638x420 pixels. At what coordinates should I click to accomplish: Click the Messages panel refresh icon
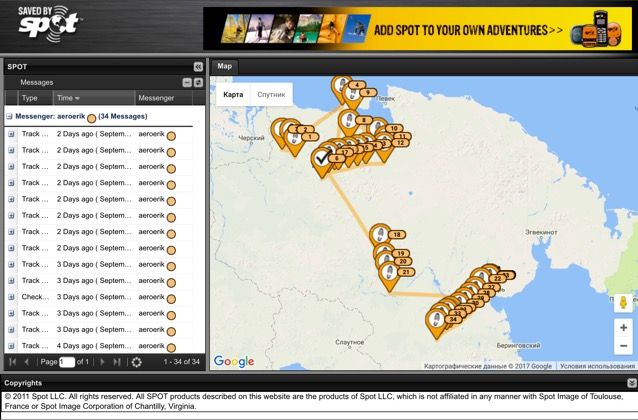tap(198, 83)
